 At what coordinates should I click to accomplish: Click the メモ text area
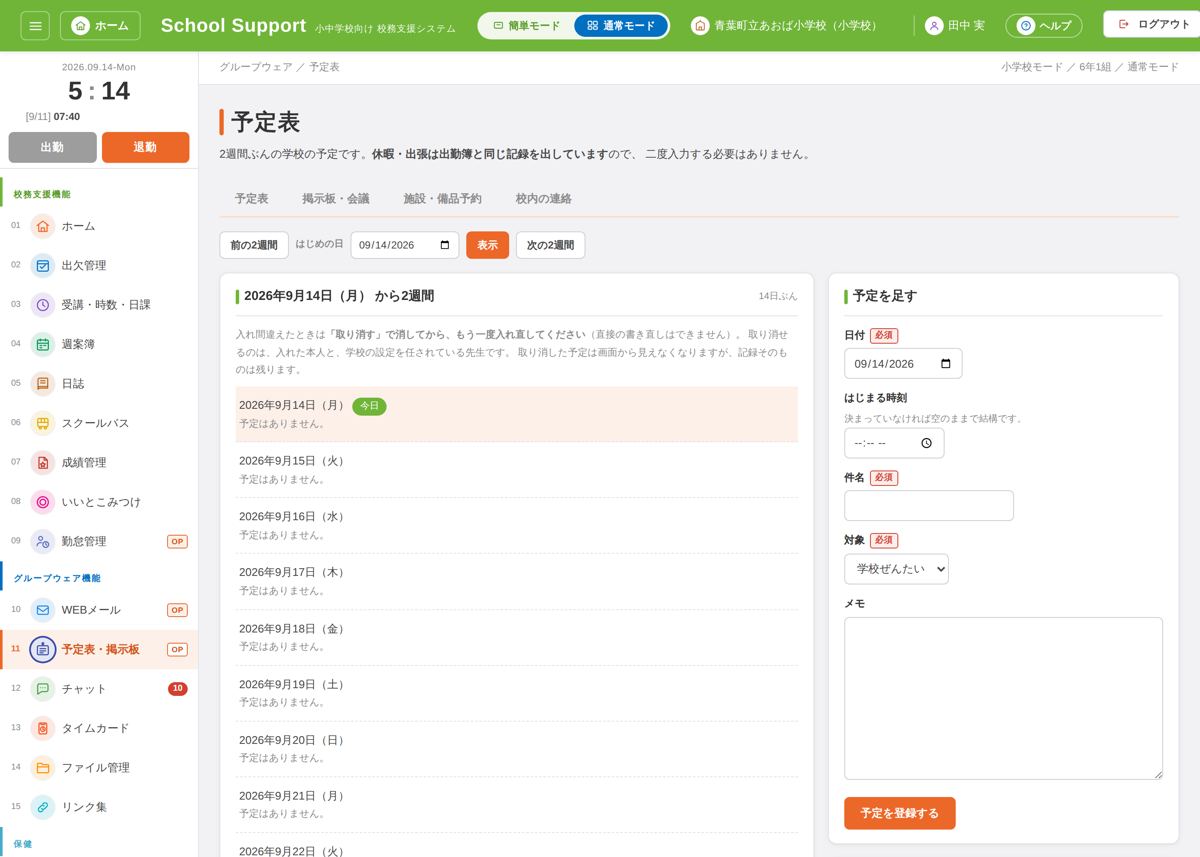click(1003, 698)
